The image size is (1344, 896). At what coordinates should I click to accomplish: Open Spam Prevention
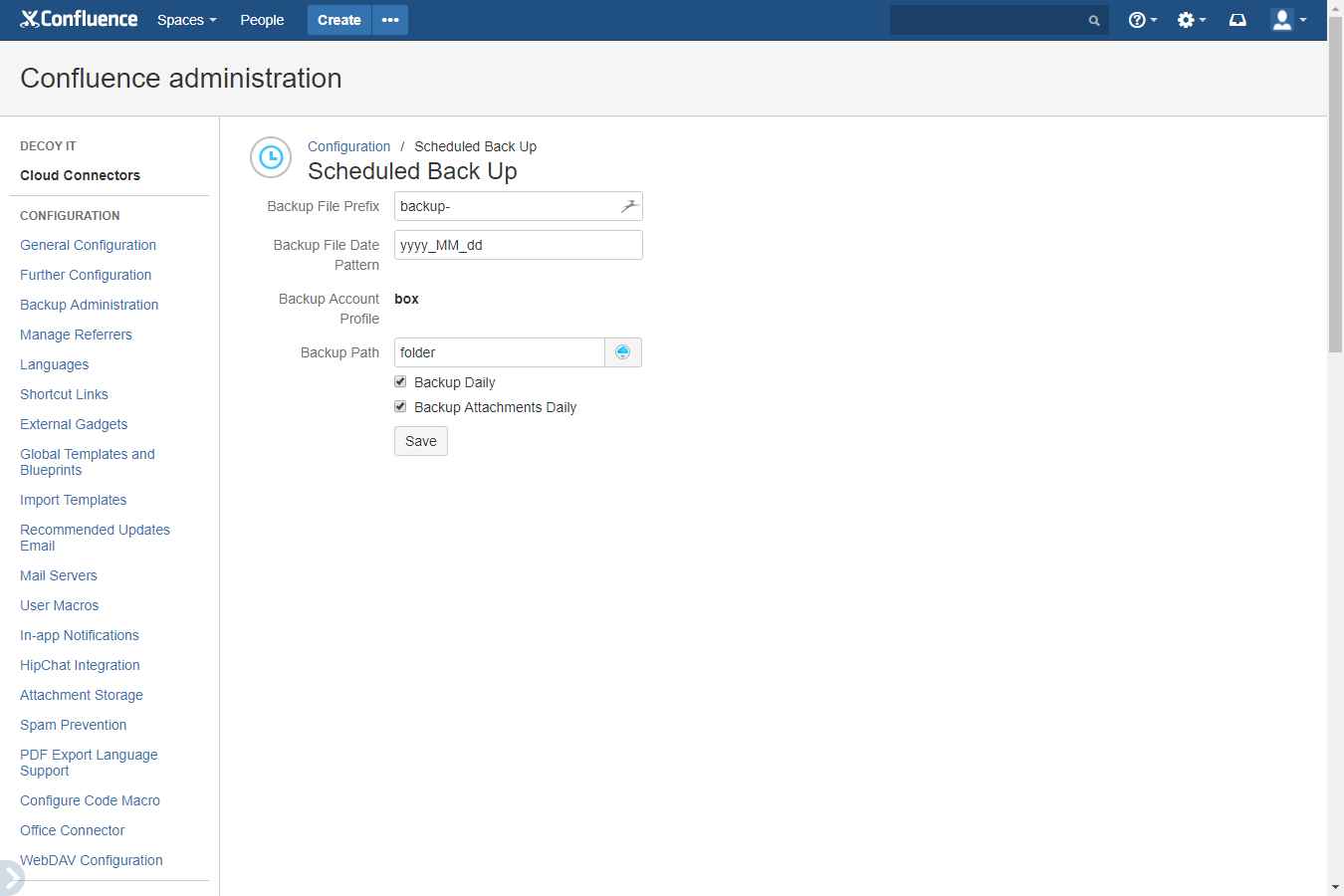coord(73,725)
